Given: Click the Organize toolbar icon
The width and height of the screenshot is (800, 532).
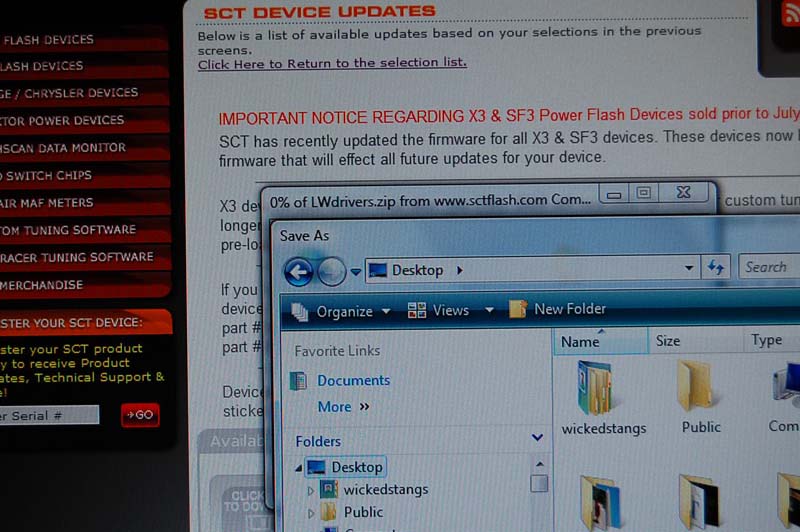Looking at the screenshot, I should pyautogui.click(x=300, y=312).
